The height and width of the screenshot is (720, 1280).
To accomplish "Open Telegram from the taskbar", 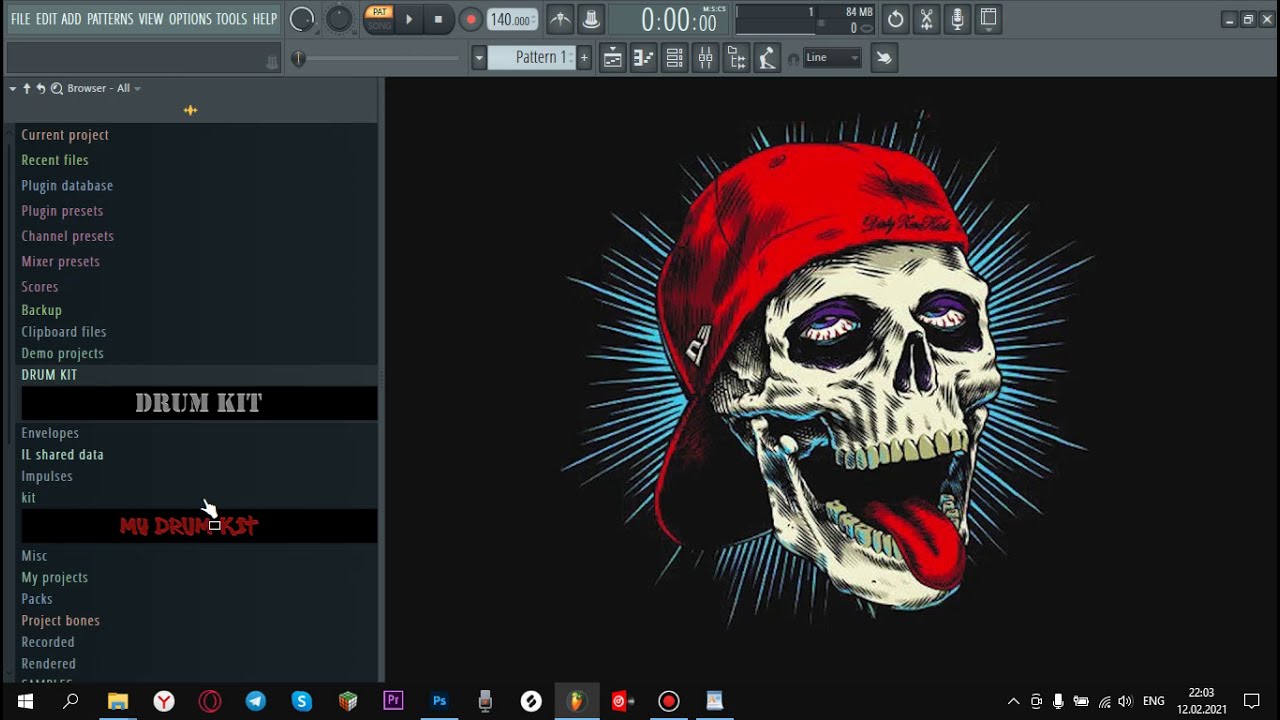I will [x=256, y=701].
